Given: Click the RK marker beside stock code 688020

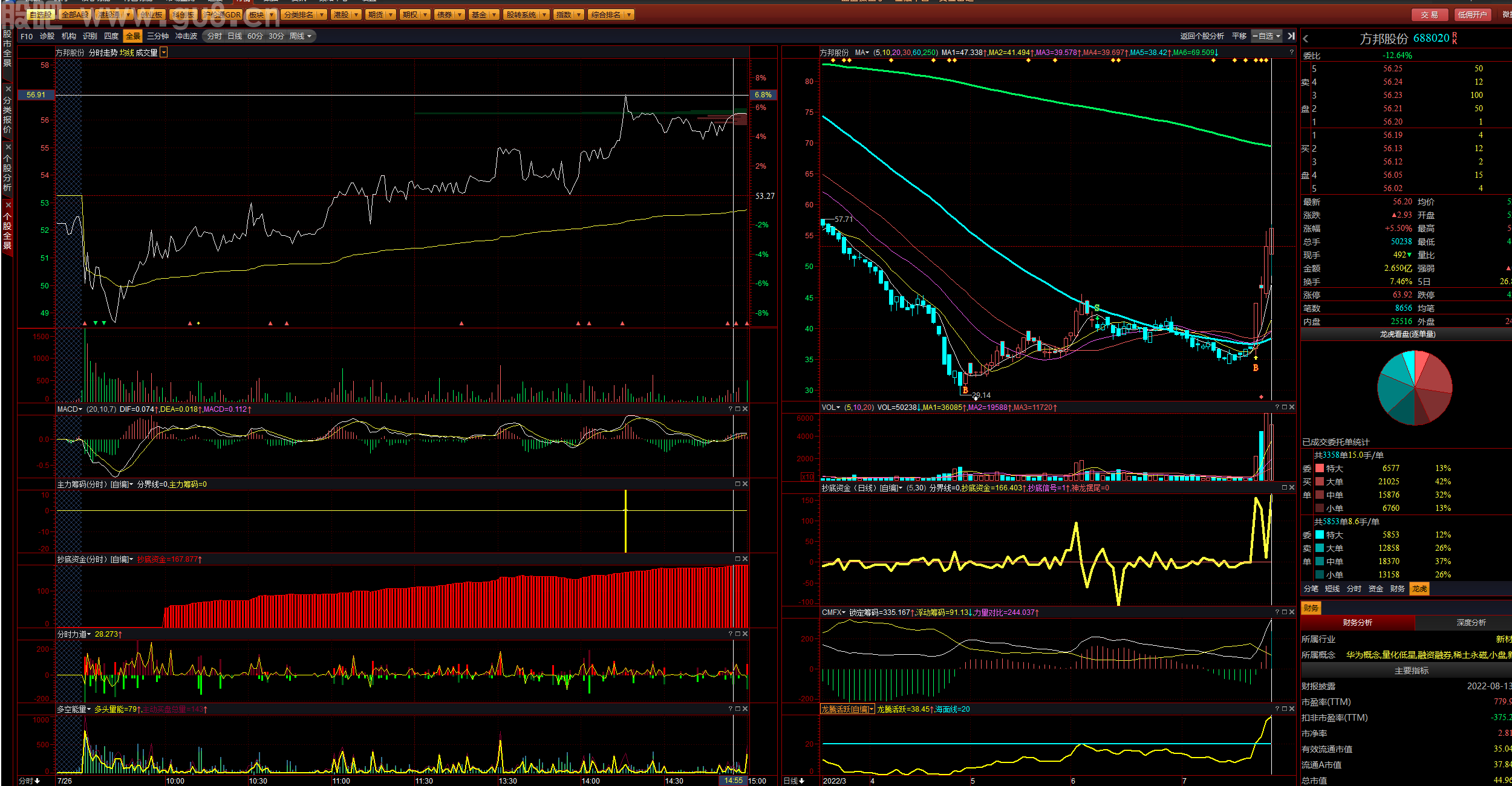Looking at the screenshot, I should pos(1455,39).
